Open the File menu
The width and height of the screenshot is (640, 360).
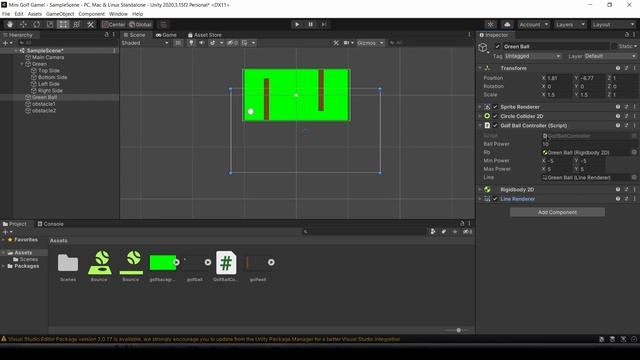(x=6, y=14)
